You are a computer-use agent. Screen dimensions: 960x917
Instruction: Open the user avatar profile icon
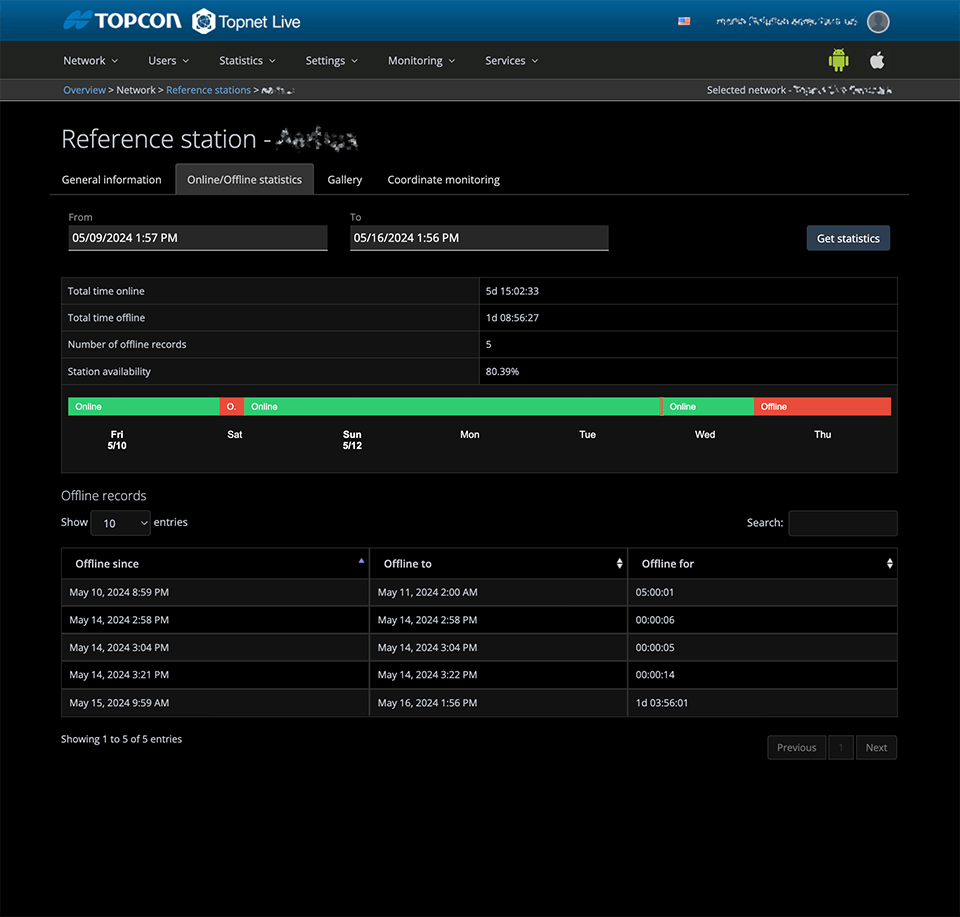[878, 21]
